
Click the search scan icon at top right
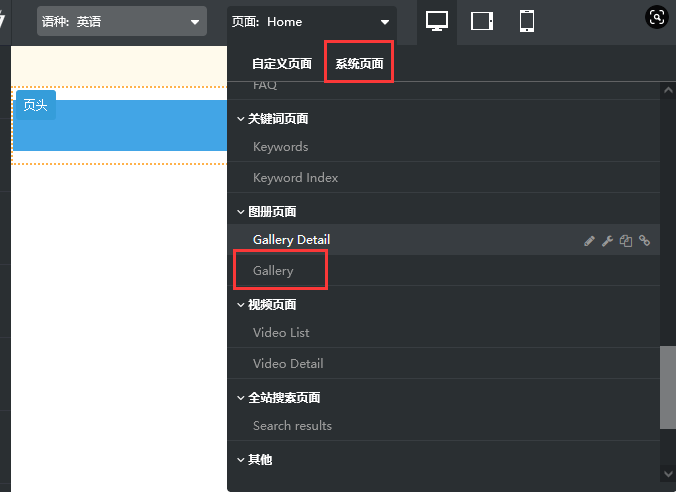click(656, 17)
